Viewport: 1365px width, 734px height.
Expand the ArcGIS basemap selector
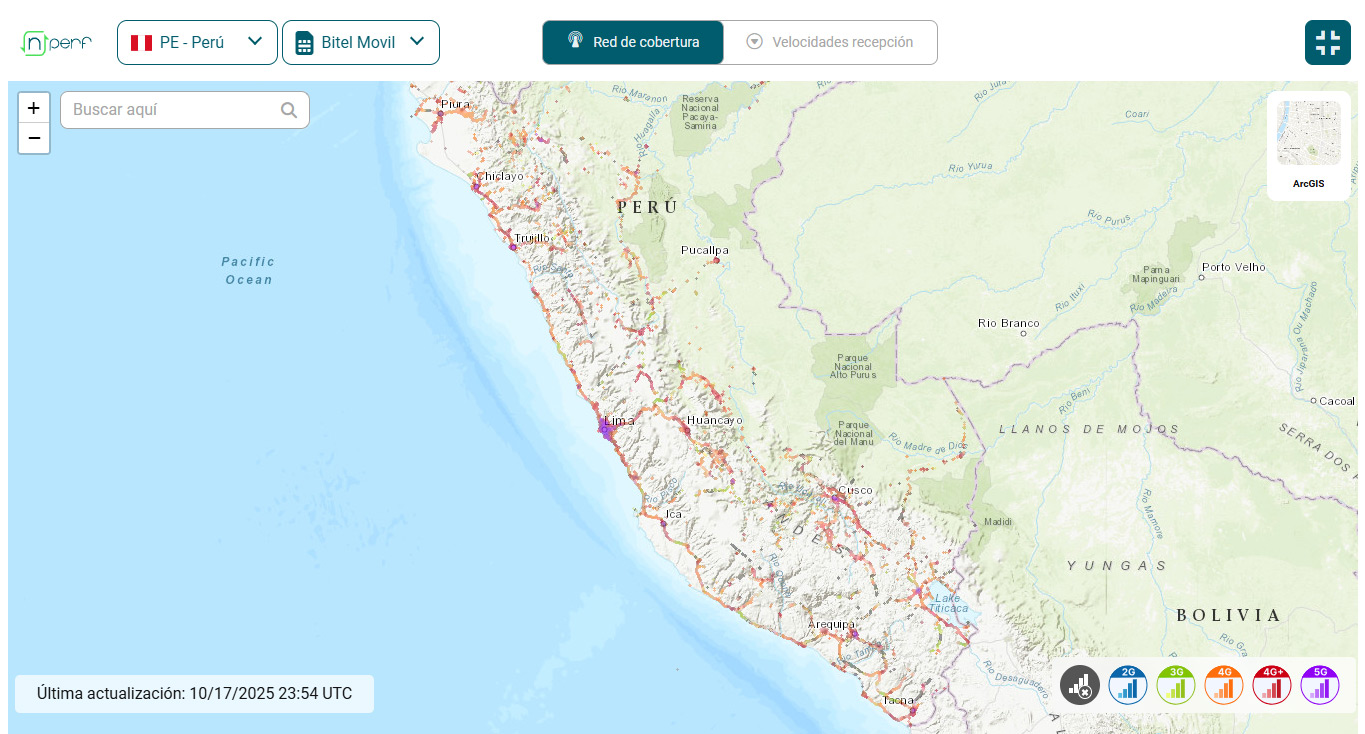tap(1308, 145)
